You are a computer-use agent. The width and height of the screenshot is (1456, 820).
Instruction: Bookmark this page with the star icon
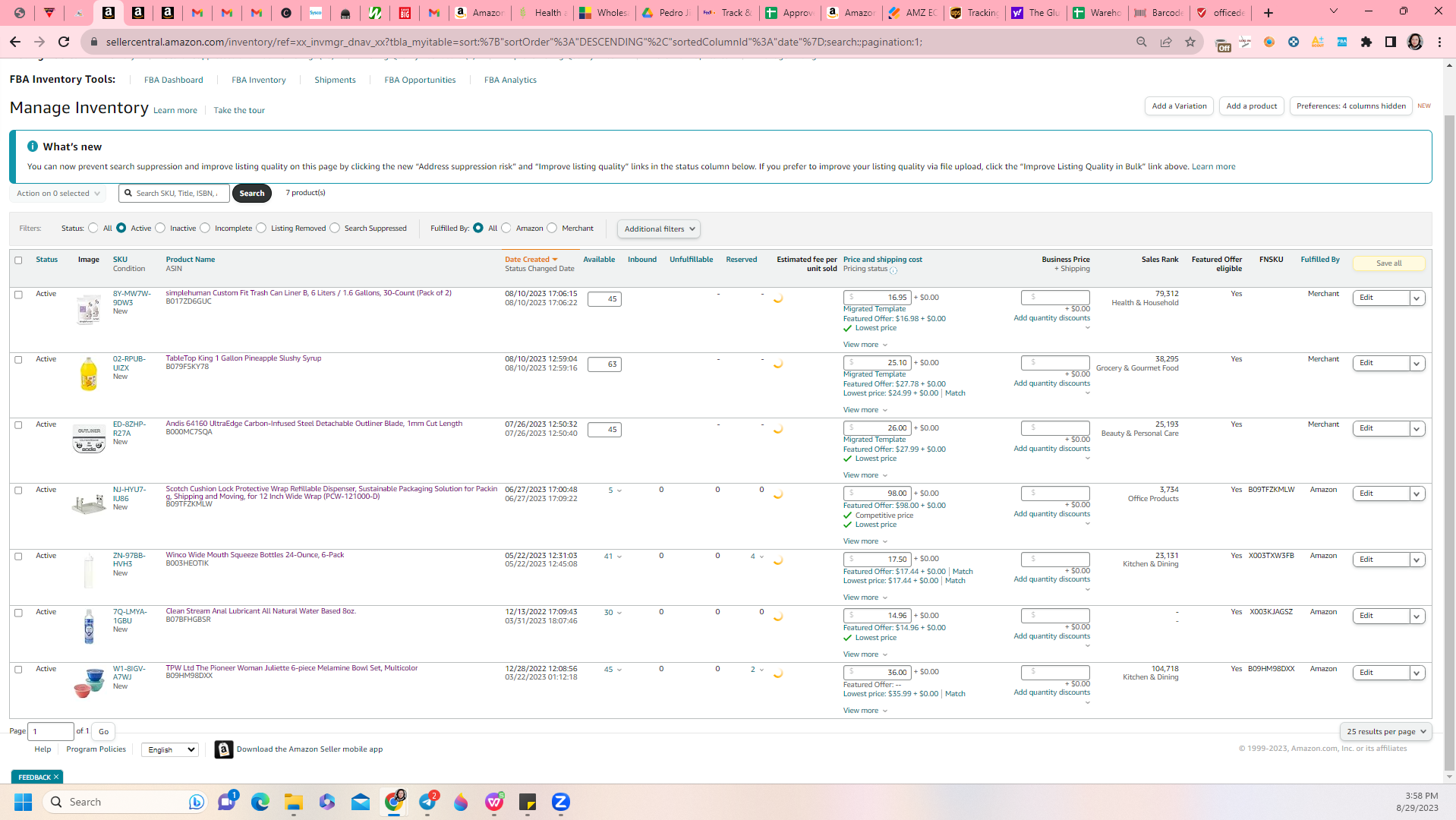(x=1190, y=42)
